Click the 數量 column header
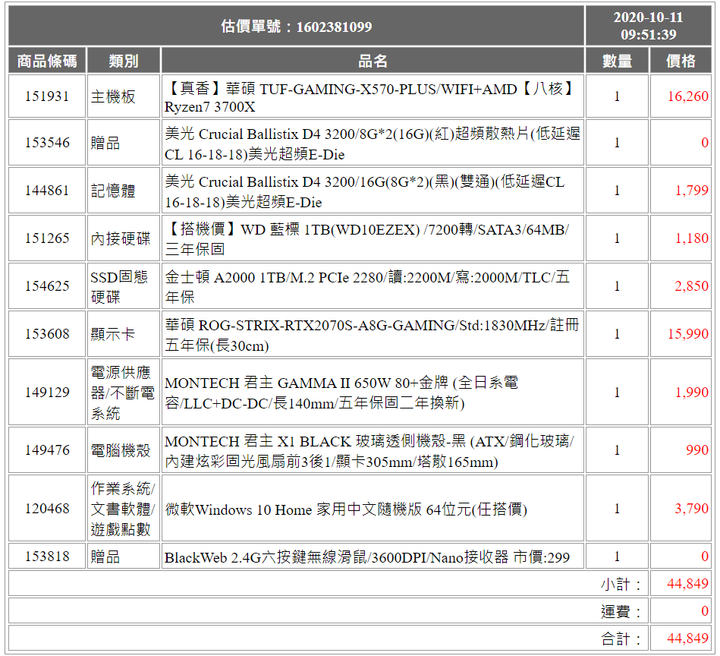Viewport: 720px width, 656px height. (x=617, y=61)
